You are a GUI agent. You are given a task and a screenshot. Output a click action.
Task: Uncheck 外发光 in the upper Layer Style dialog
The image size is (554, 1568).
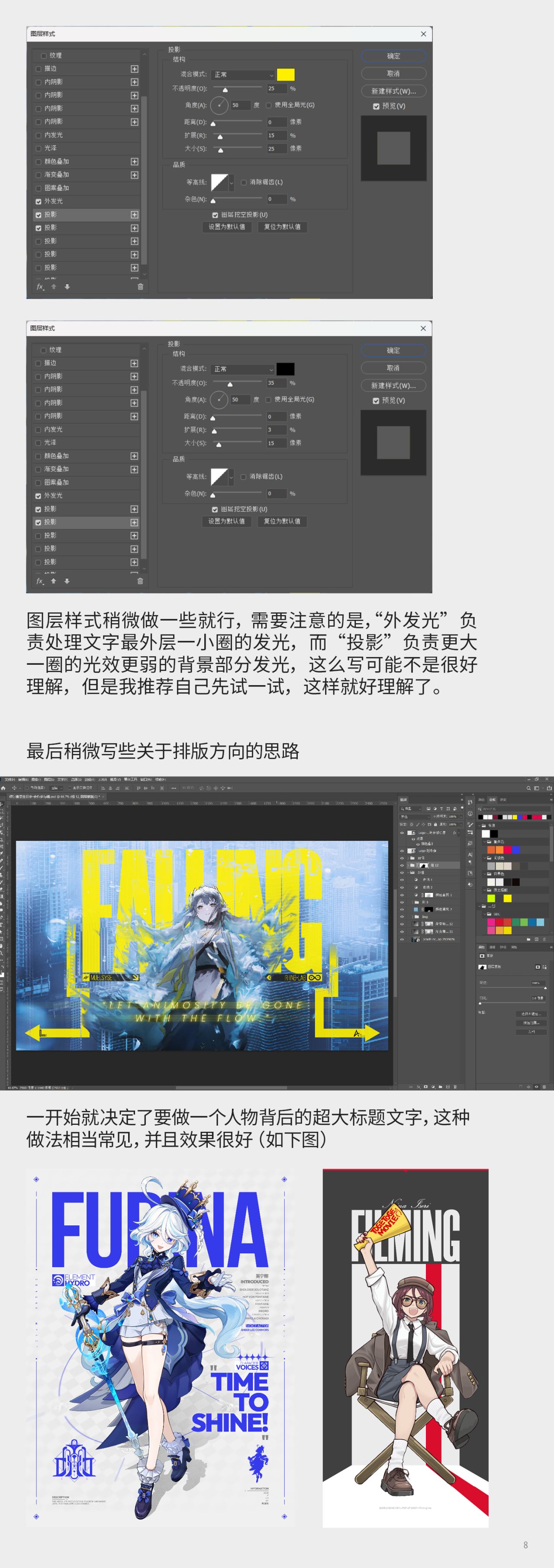tap(39, 202)
